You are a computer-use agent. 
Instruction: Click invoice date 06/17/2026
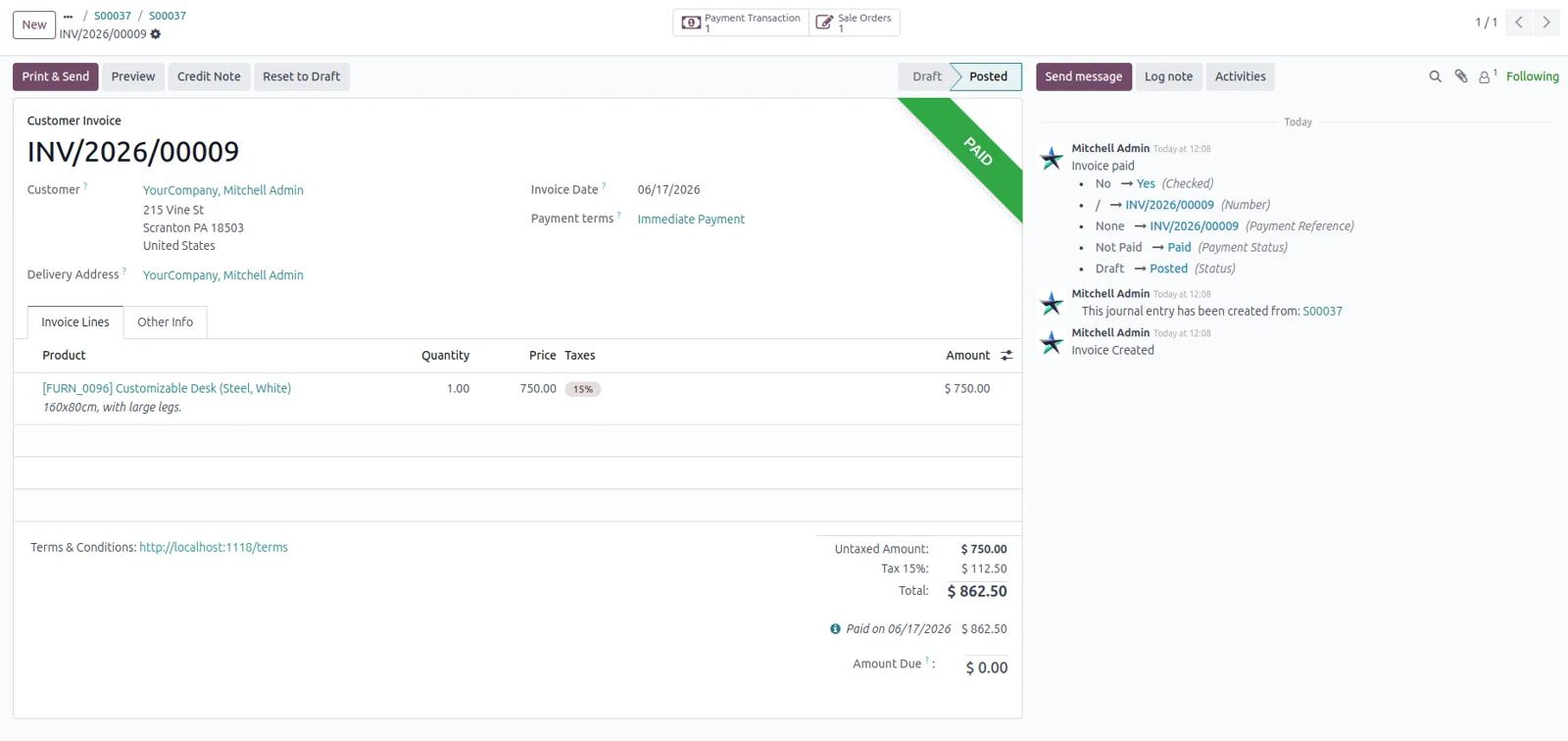(x=669, y=190)
